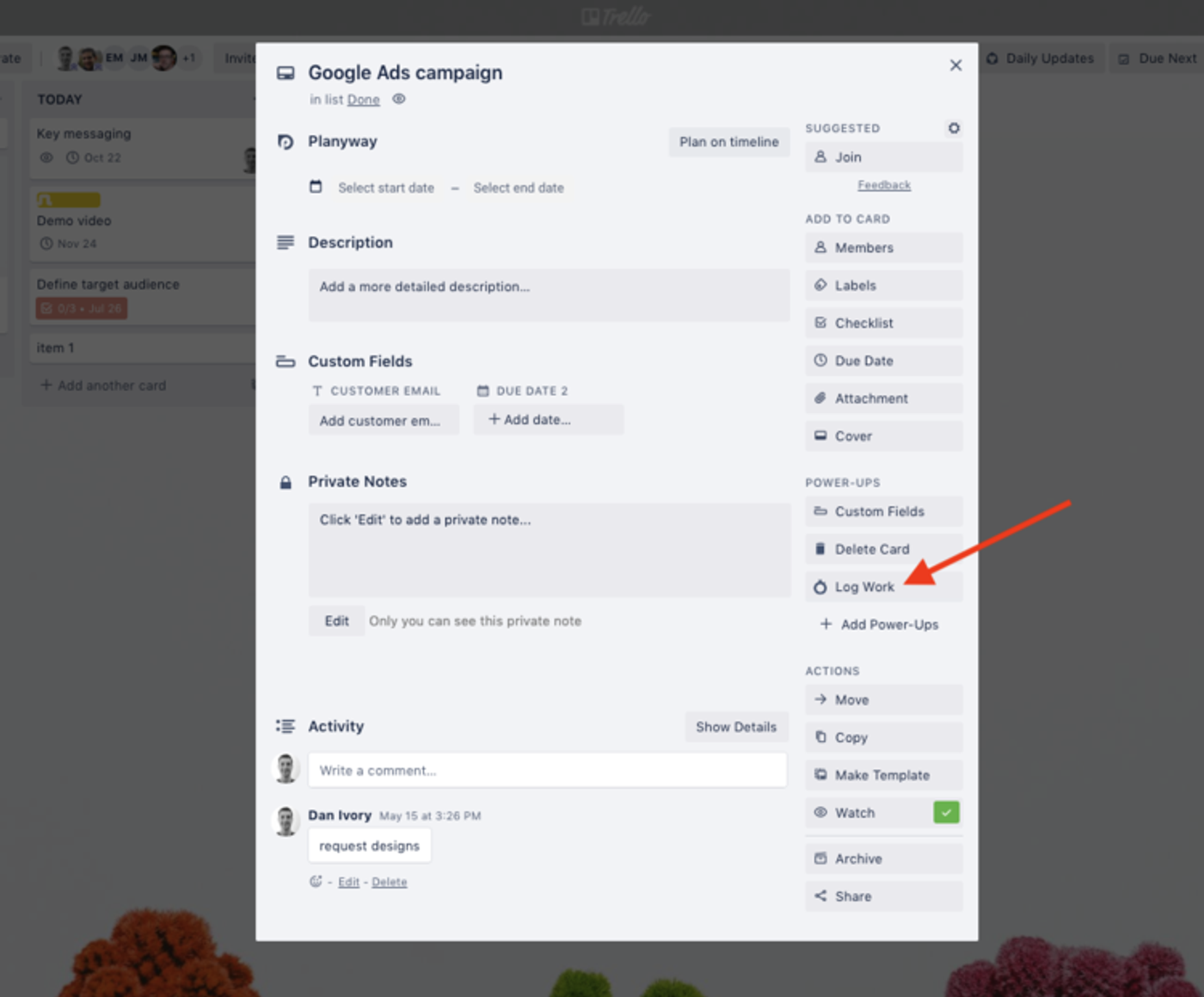The width and height of the screenshot is (1204, 997).
Task: Share this card
Action: [884, 896]
